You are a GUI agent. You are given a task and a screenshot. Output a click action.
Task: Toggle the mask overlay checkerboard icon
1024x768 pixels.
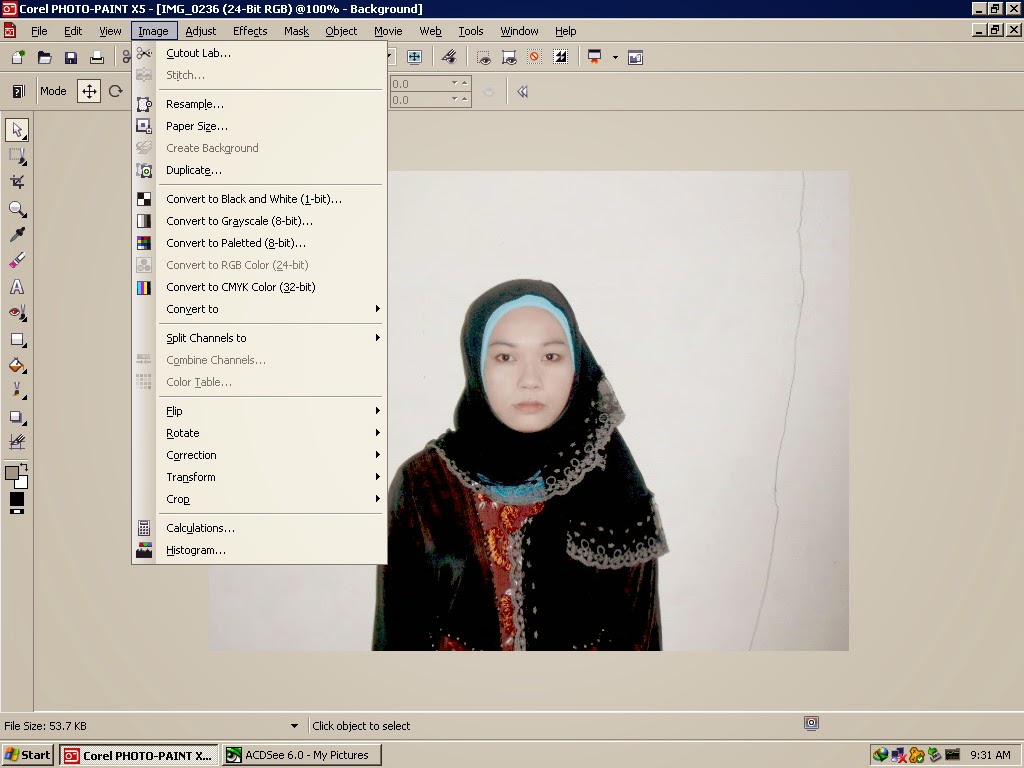point(562,57)
